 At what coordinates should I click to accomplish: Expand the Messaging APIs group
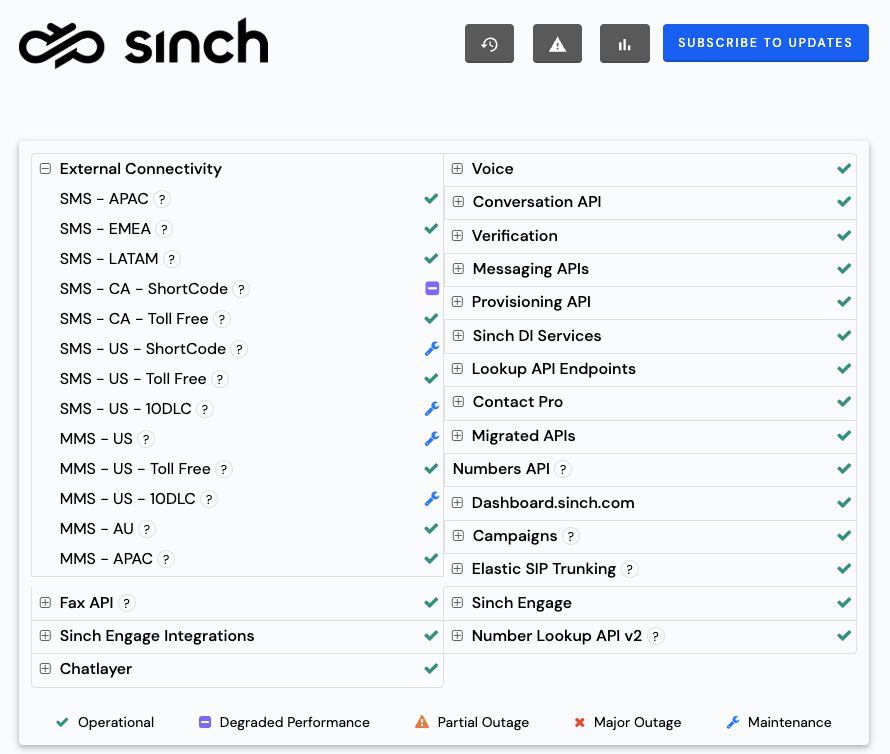tap(457, 269)
